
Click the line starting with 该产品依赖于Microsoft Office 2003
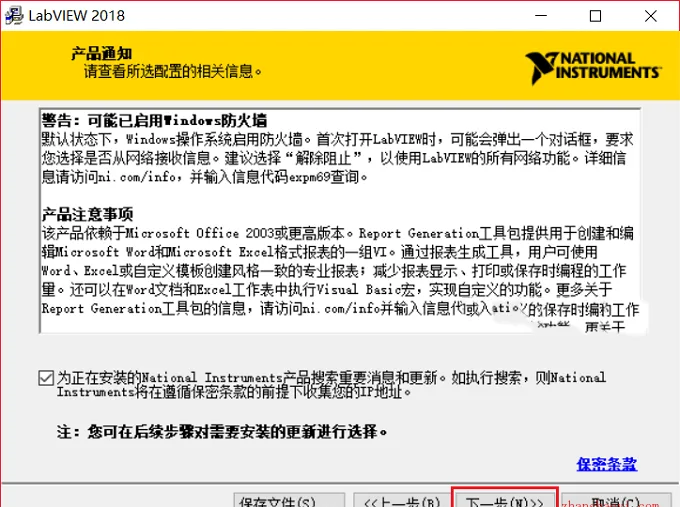pyautogui.click(x=337, y=233)
